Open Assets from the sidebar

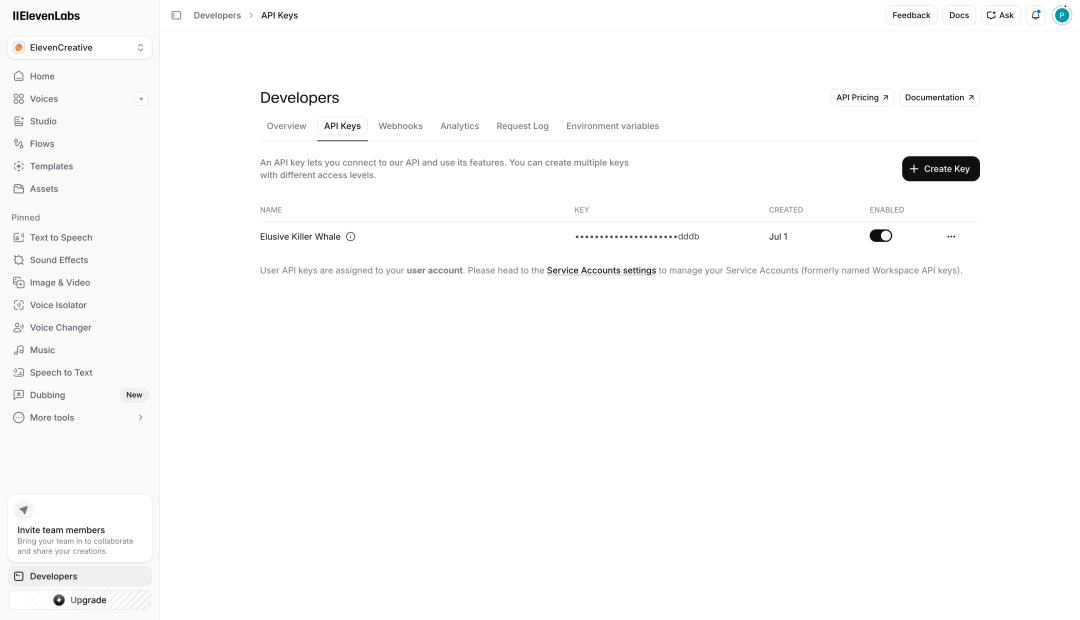pos(80,189)
